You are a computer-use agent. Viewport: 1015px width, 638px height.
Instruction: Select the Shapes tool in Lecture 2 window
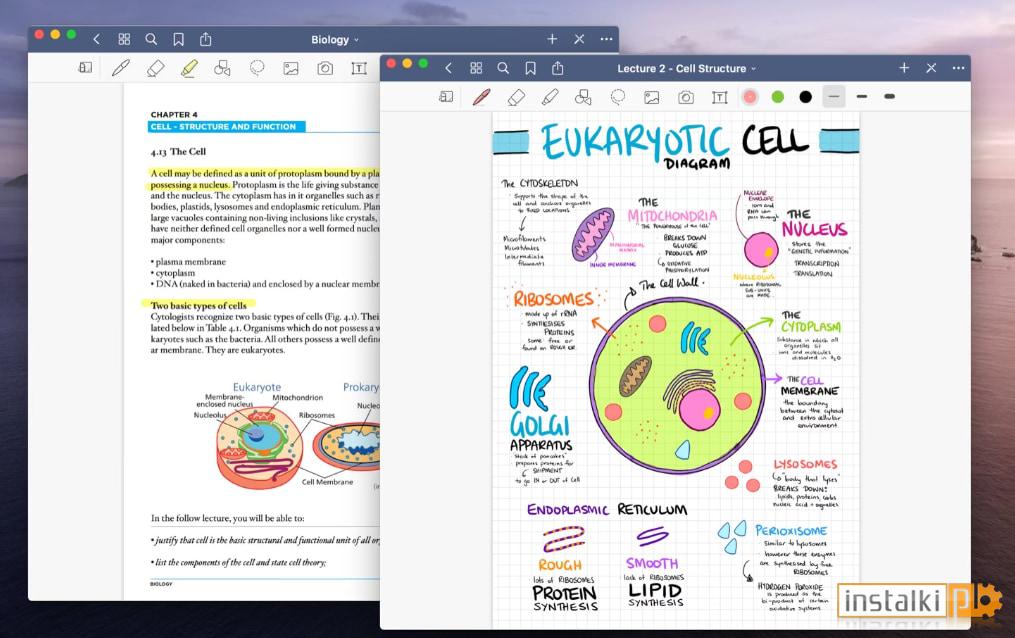(583, 97)
